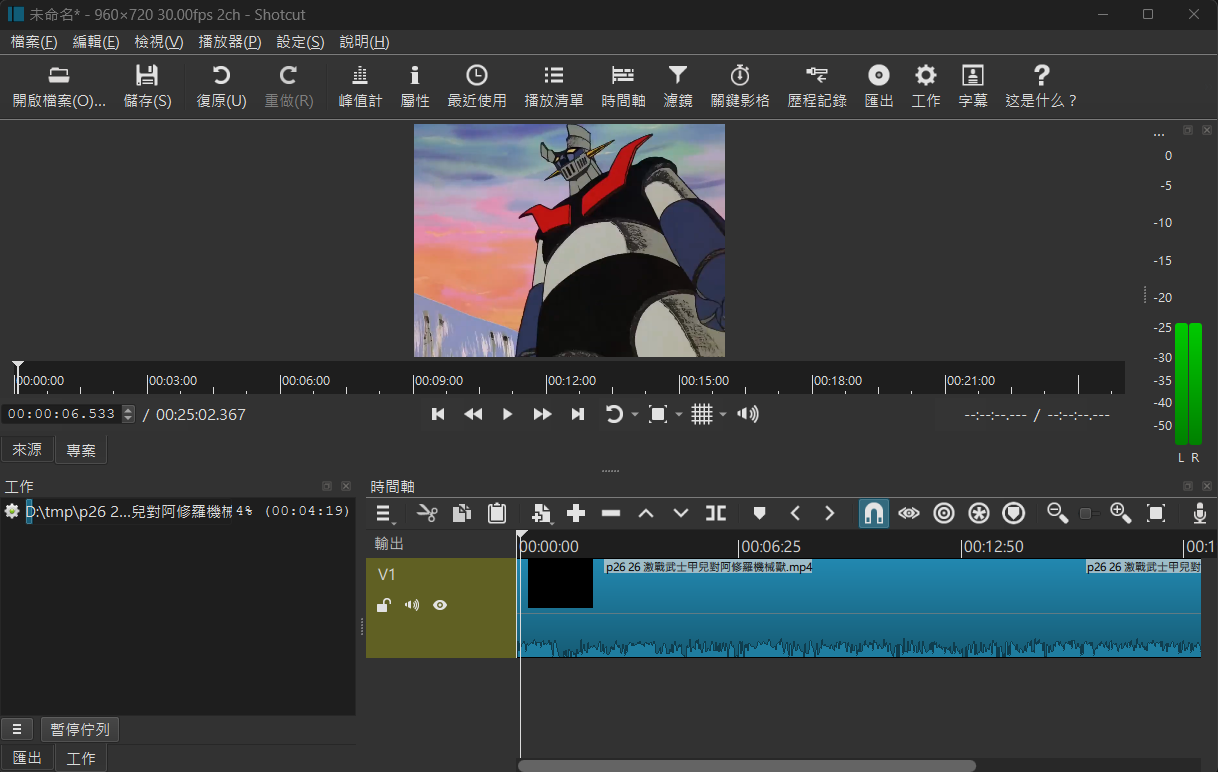The image size is (1218, 772).
Task: Click the timeline zoom slider handle
Action: [1086, 513]
